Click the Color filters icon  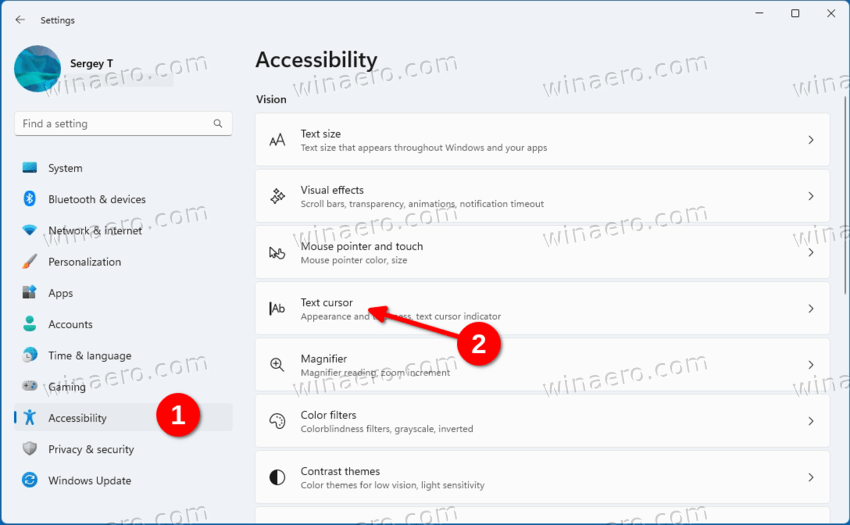[x=277, y=421]
